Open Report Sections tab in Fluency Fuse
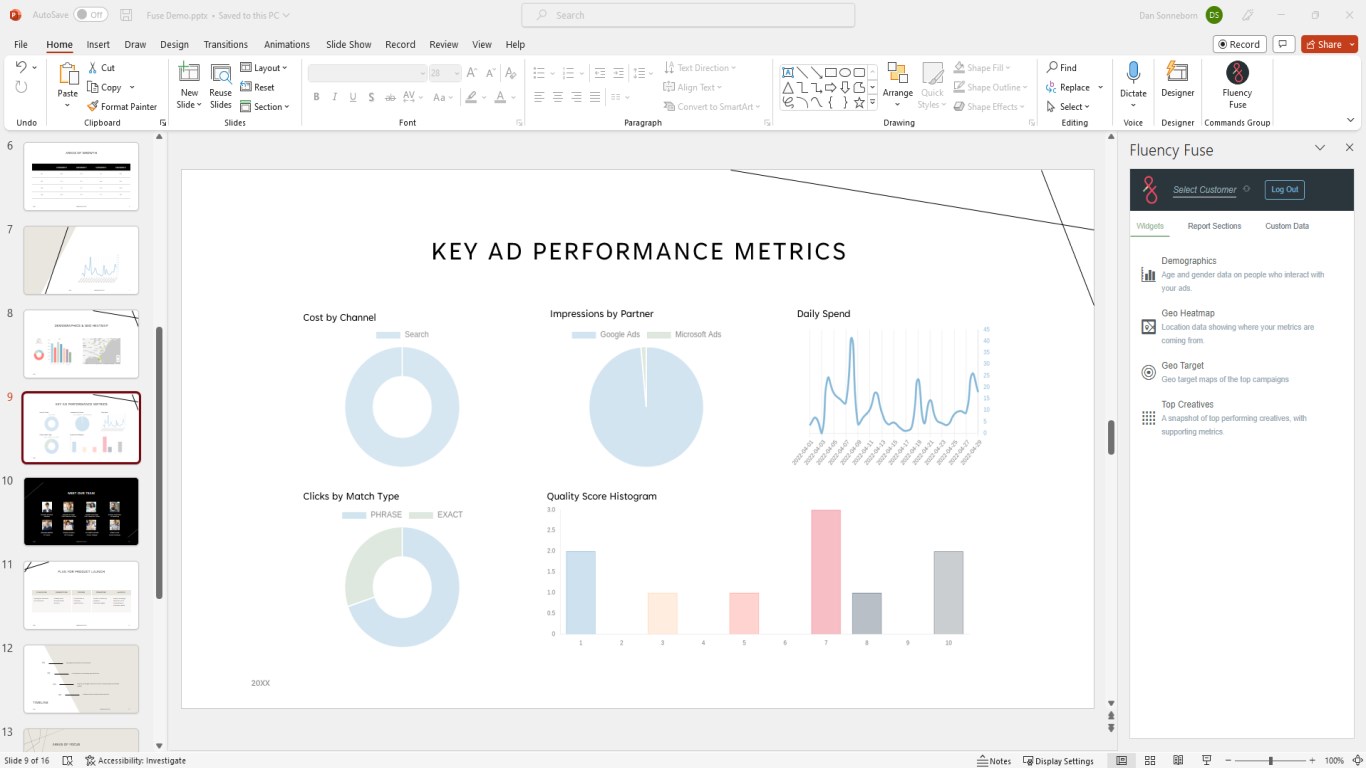1366x768 pixels. tap(1214, 226)
